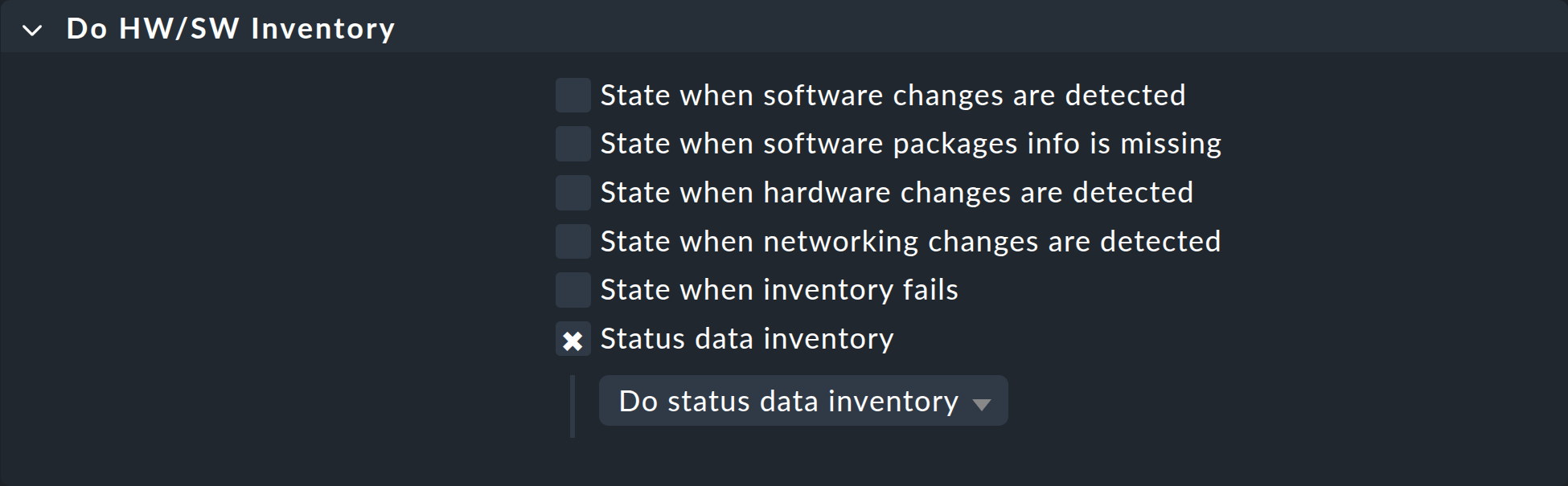
Task: Enable "State when hardware changes are detected"
Action: (x=572, y=192)
